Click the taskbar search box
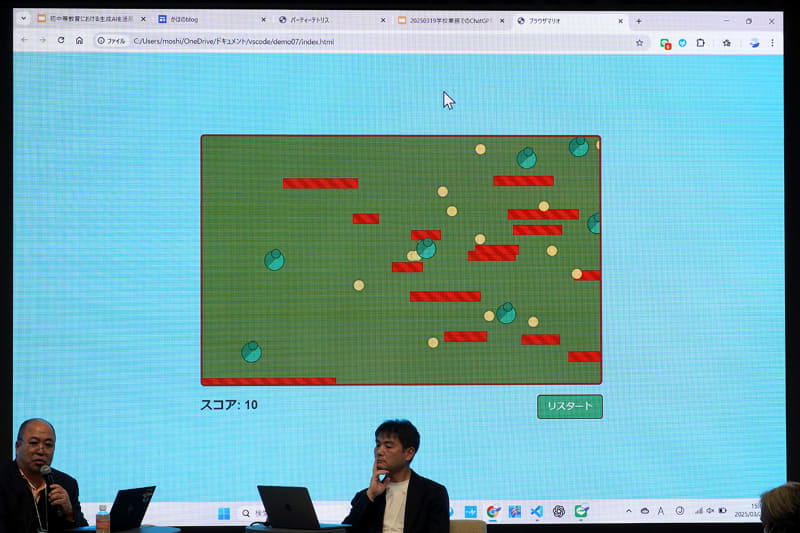The height and width of the screenshot is (533, 800). tap(254, 513)
